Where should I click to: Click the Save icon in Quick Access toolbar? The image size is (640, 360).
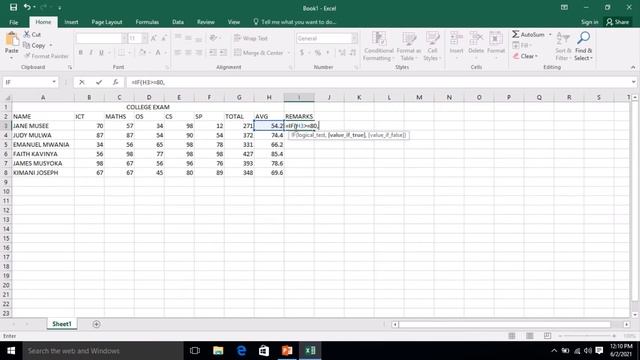[13, 7]
